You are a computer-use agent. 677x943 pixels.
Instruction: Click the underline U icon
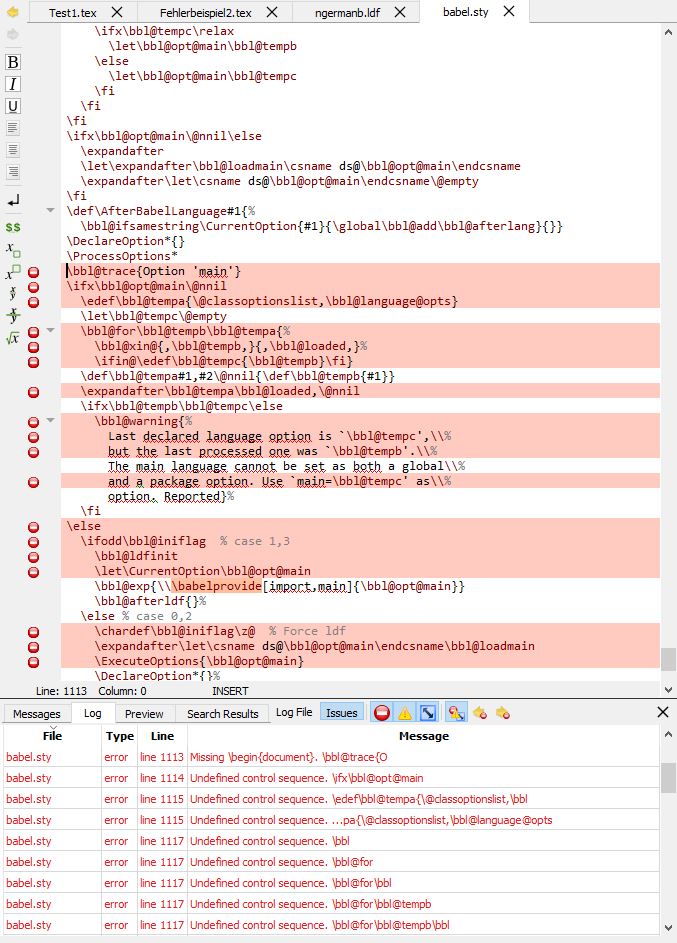[x=13, y=106]
